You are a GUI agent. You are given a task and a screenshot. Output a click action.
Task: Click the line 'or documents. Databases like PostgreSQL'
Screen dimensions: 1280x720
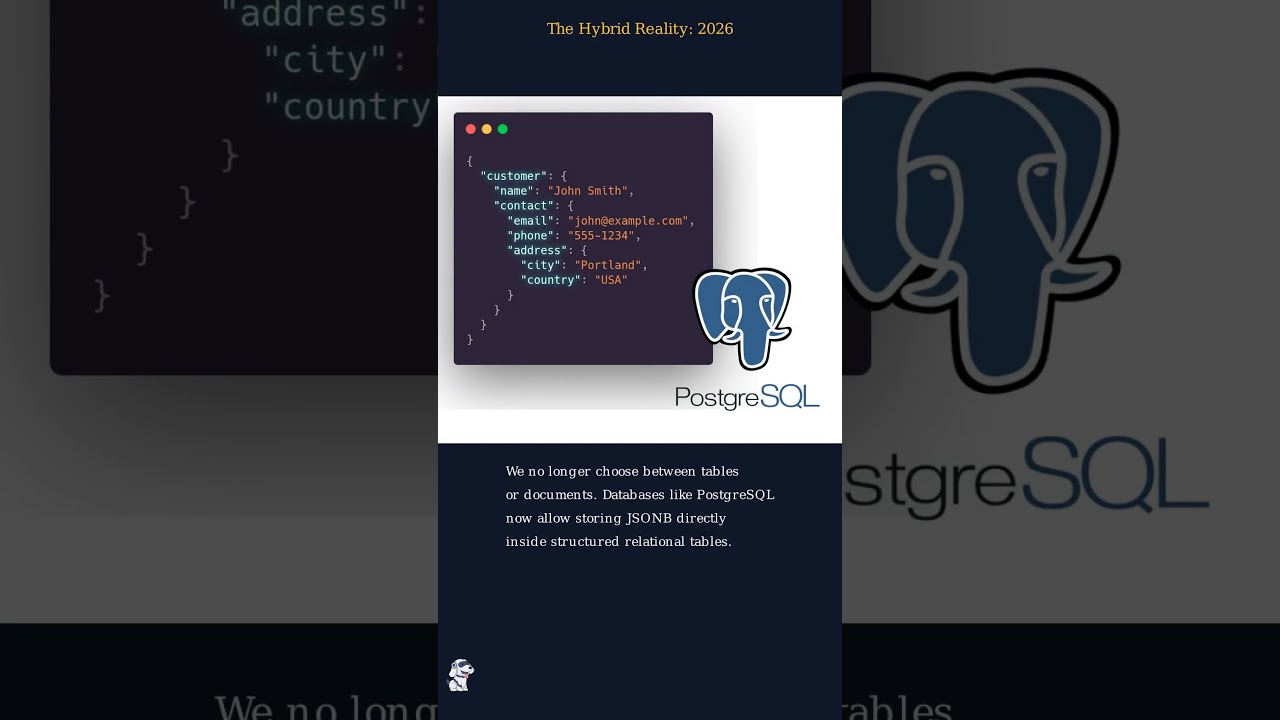(x=640, y=495)
